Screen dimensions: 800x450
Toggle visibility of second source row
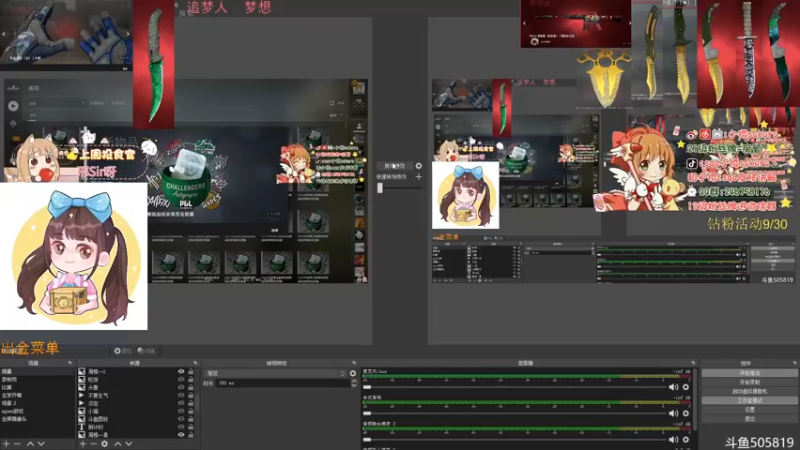[x=181, y=380]
